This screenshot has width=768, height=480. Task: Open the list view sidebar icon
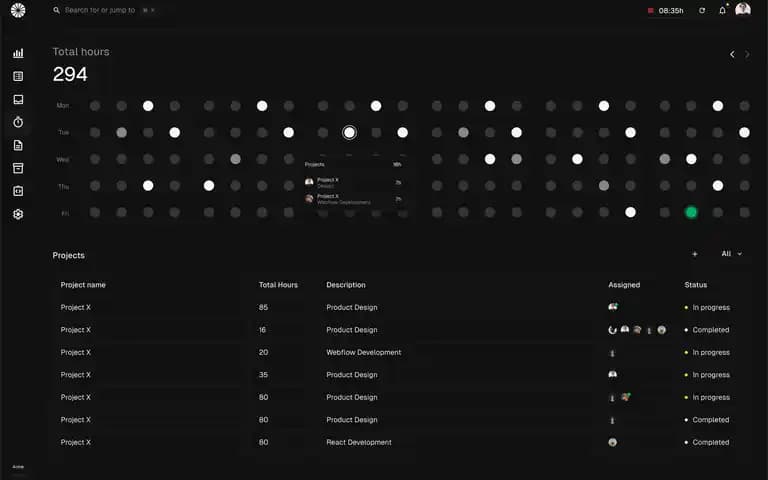pyautogui.click(x=18, y=76)
